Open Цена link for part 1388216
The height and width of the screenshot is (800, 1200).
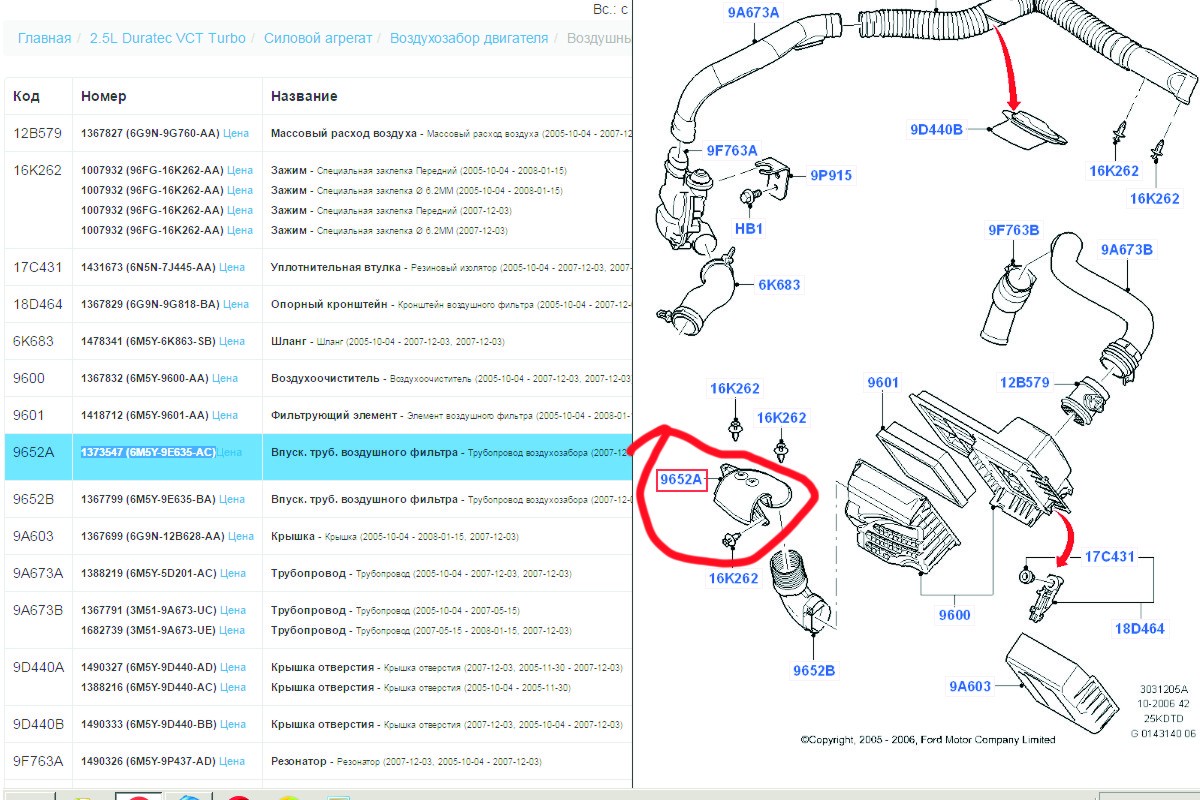tap(232, 687)
